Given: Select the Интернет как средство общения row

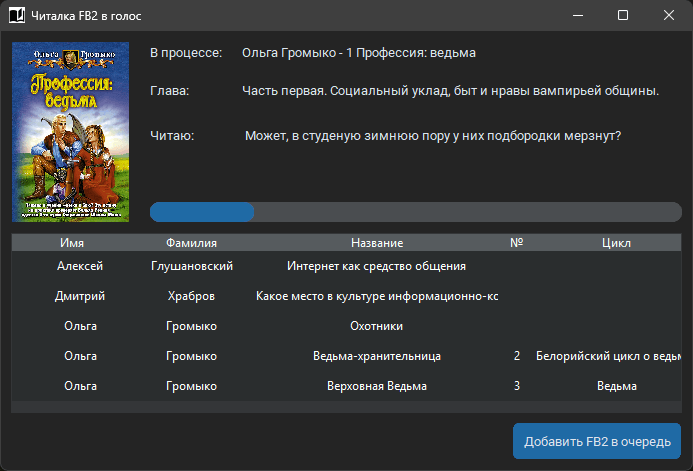Looking at the screenshot, I should (x=376, y=266).
